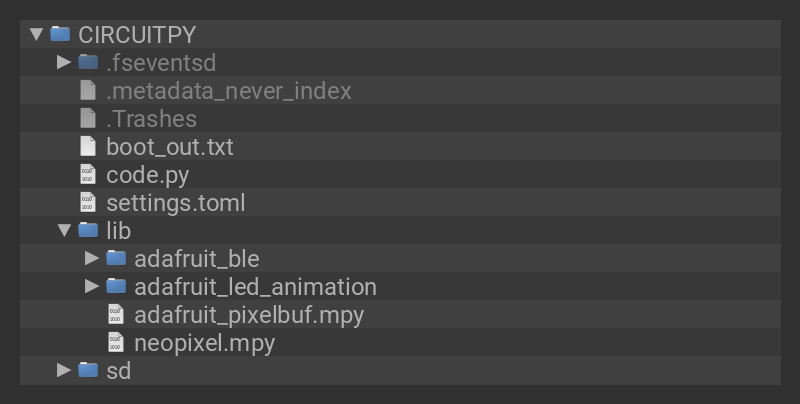800x404 pixels.
Task: Select the settings.toml file name
Action: [x=175, y=202]
